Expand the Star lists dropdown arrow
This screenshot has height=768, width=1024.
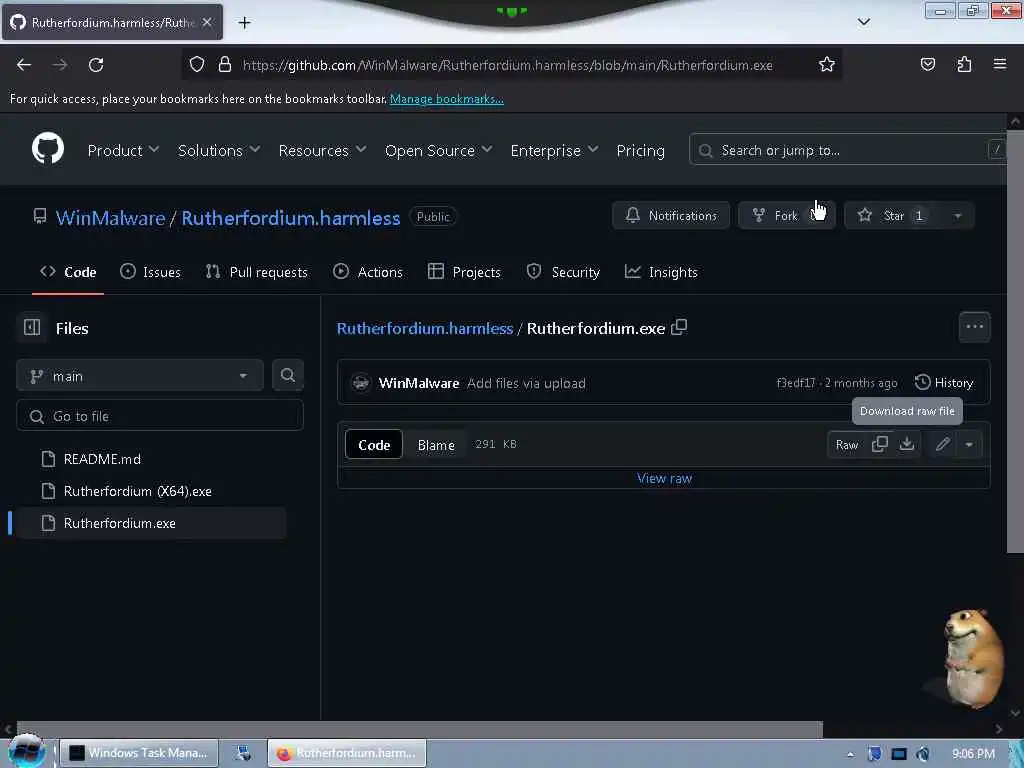(x=957, y=216)
